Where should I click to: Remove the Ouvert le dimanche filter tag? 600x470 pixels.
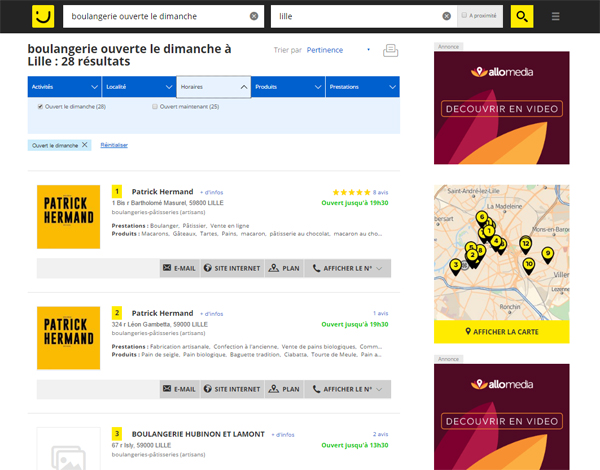pyautogui.click(x=85, y=145)
